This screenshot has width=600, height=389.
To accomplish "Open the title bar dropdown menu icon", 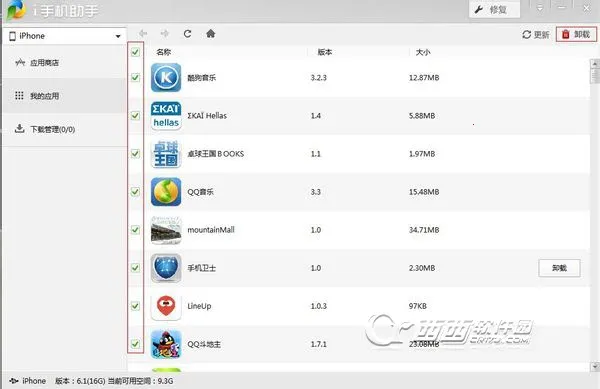I will point(540,8).
